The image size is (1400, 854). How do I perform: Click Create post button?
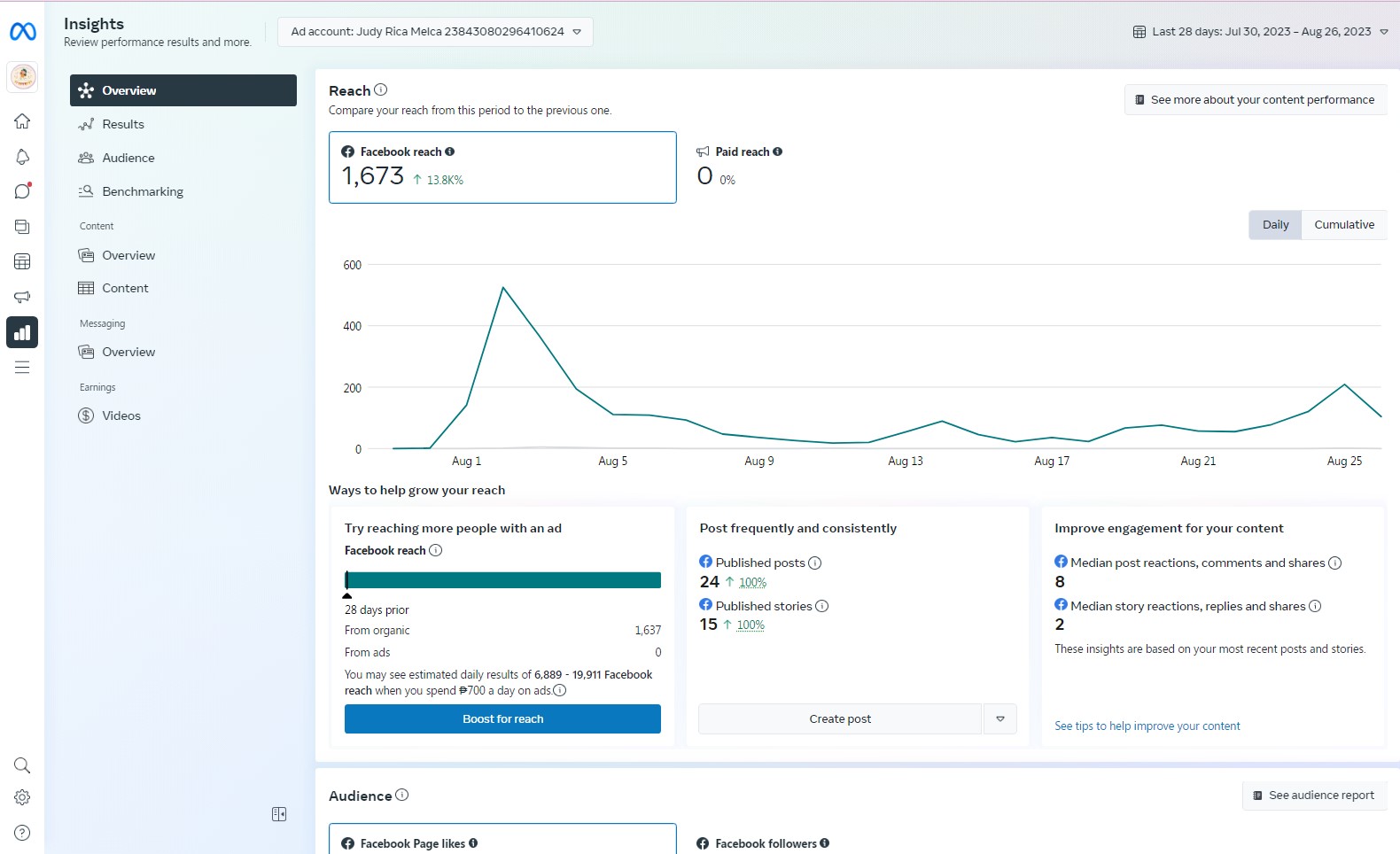tap(840, 719)
